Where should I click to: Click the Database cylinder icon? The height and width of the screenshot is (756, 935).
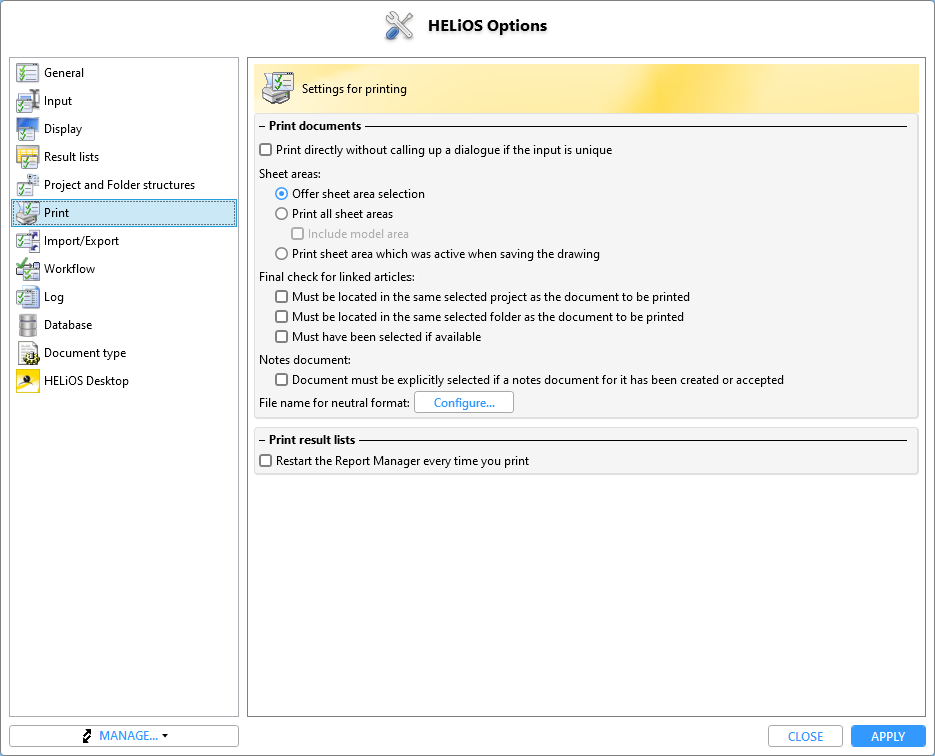point(27,325)
